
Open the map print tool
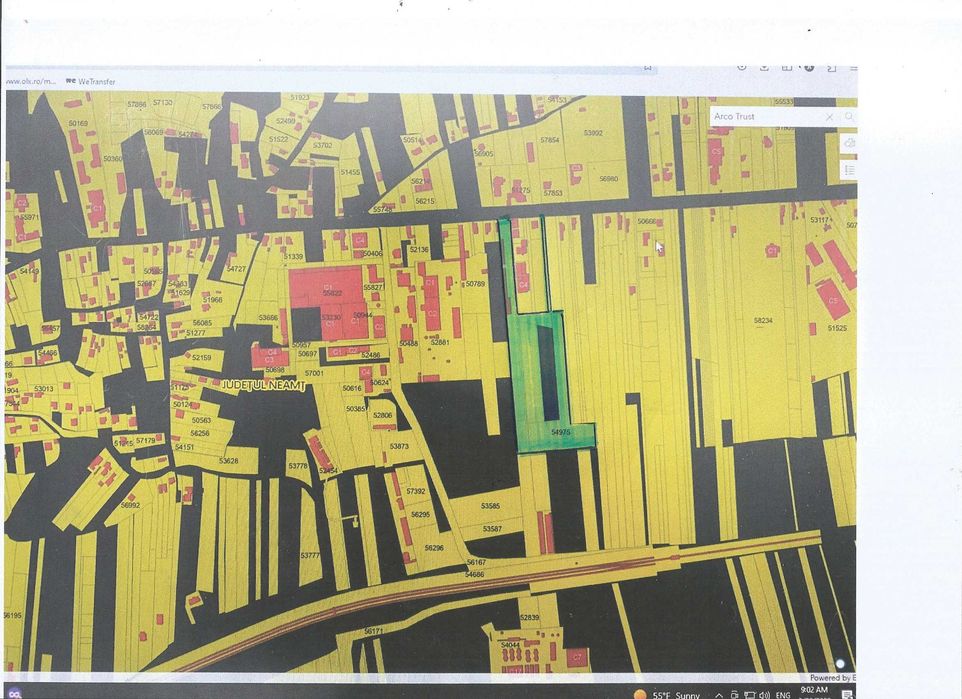click(x=850, y=143)
